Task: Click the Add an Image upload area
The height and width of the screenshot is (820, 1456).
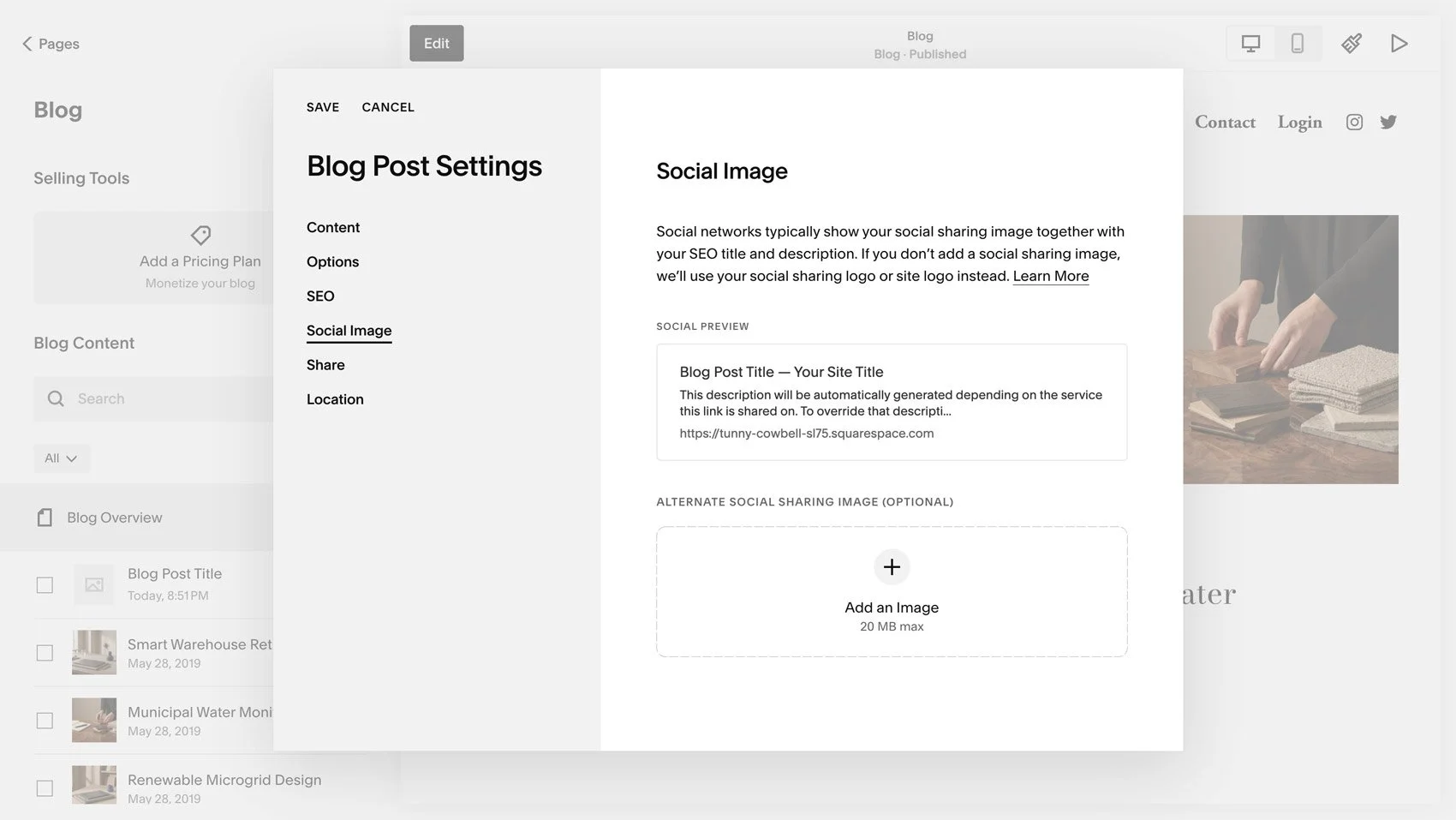Action: point(892,592)
